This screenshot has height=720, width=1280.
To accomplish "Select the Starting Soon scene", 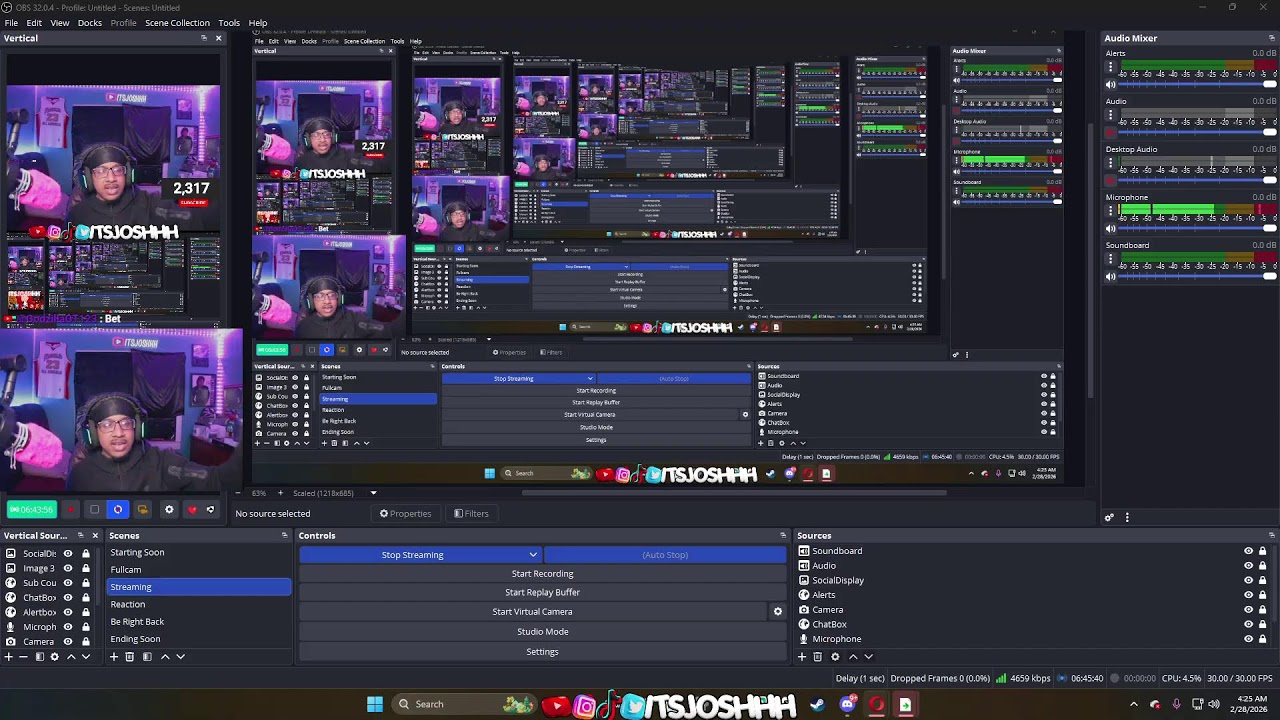I will click(198, 553).
